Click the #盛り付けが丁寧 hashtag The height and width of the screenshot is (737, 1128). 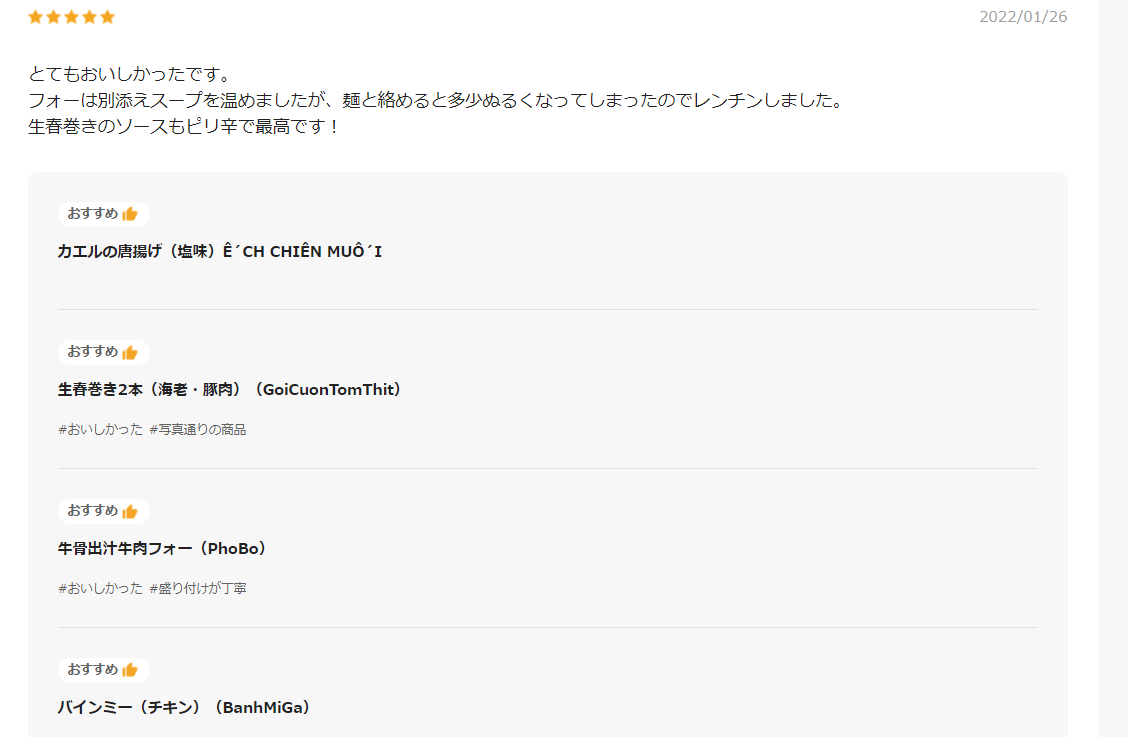pos(198,589)
